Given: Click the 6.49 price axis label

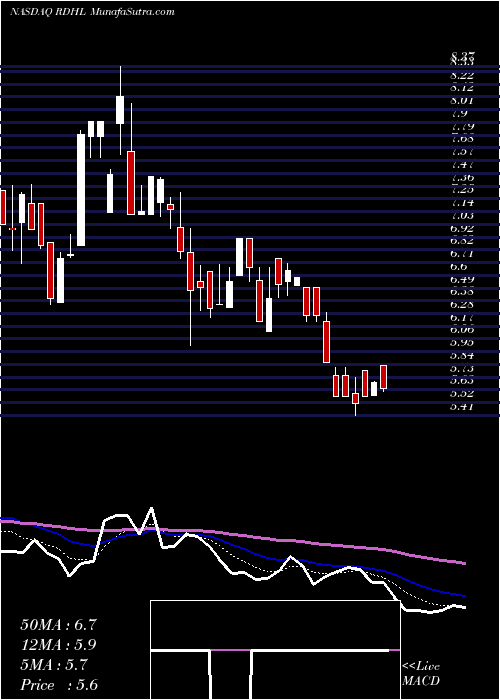Looking at the screenshot, I should coord(462,279).
